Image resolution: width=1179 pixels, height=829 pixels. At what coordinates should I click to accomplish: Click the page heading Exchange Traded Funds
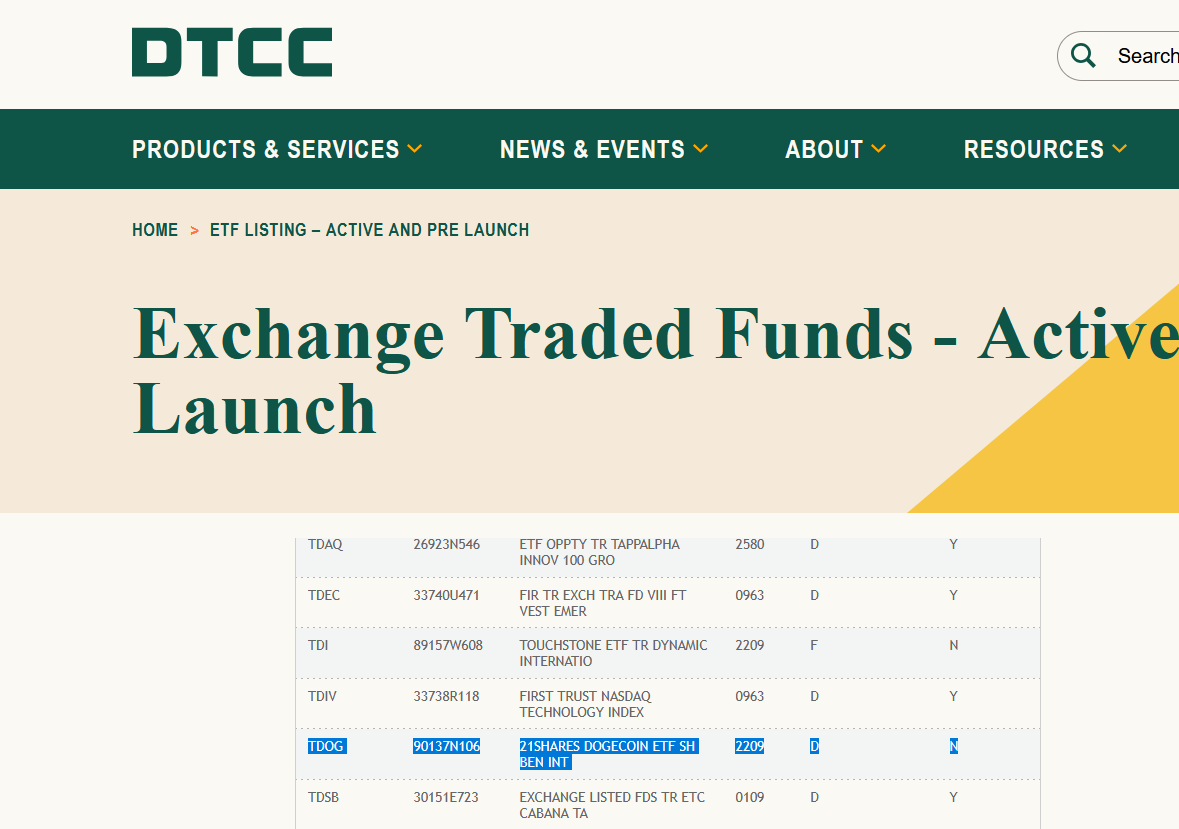point(500,335)
